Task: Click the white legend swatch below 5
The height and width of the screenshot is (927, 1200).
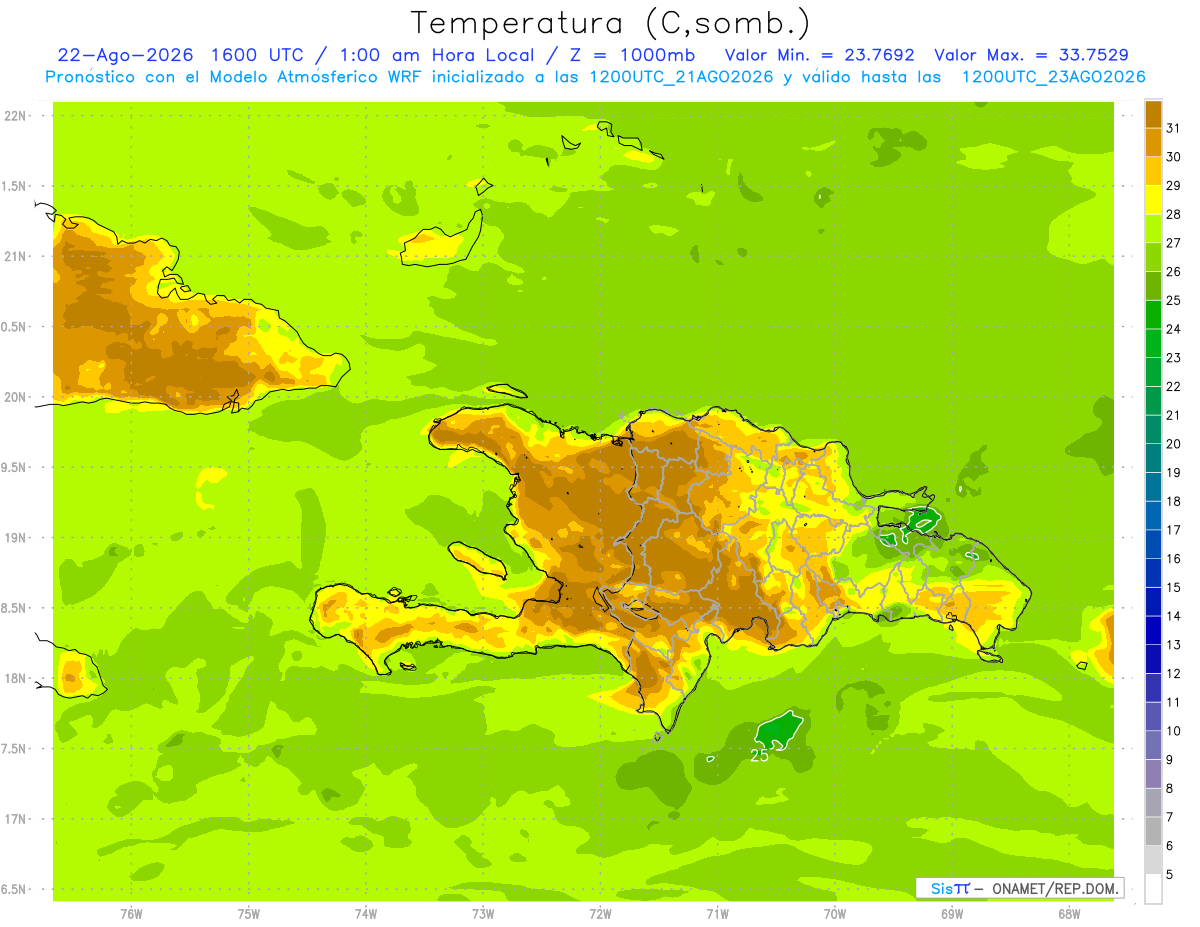Action: click(1153, 889)
